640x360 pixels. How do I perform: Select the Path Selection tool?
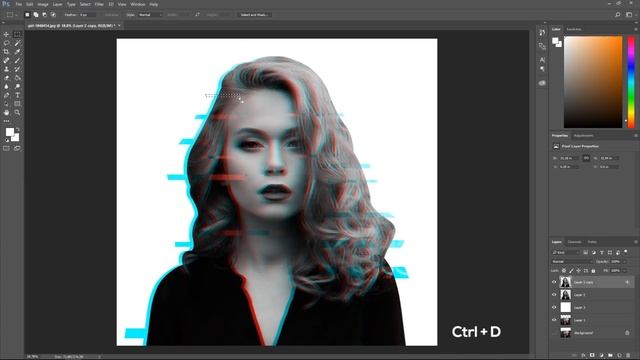tap(6, 104)
